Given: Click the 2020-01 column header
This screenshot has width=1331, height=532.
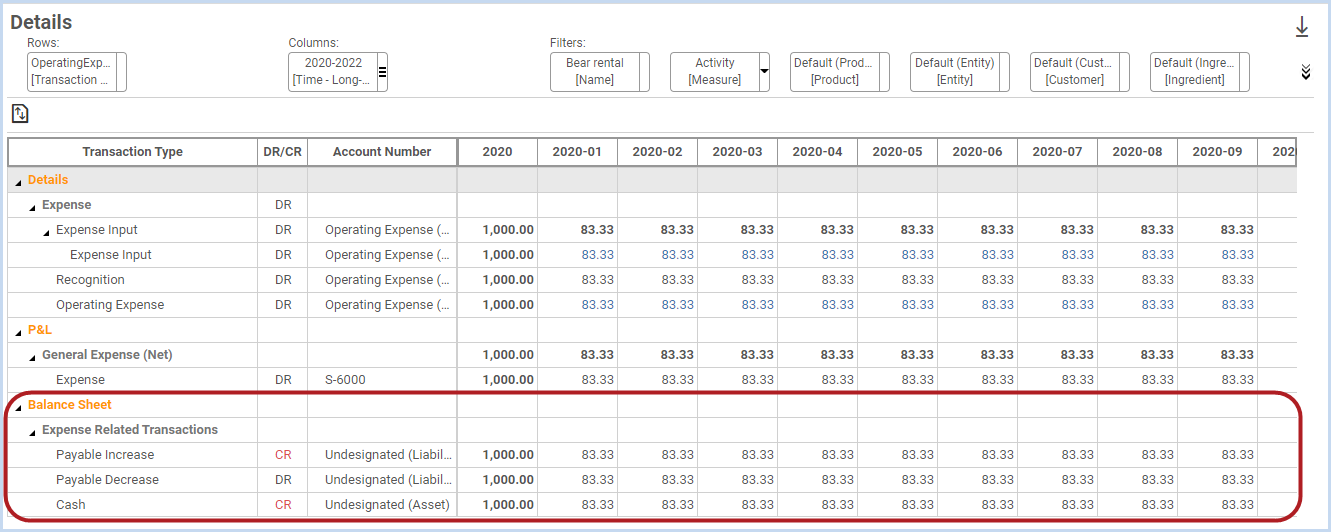Looking at the screenshot, I should (x=577, y=152).
